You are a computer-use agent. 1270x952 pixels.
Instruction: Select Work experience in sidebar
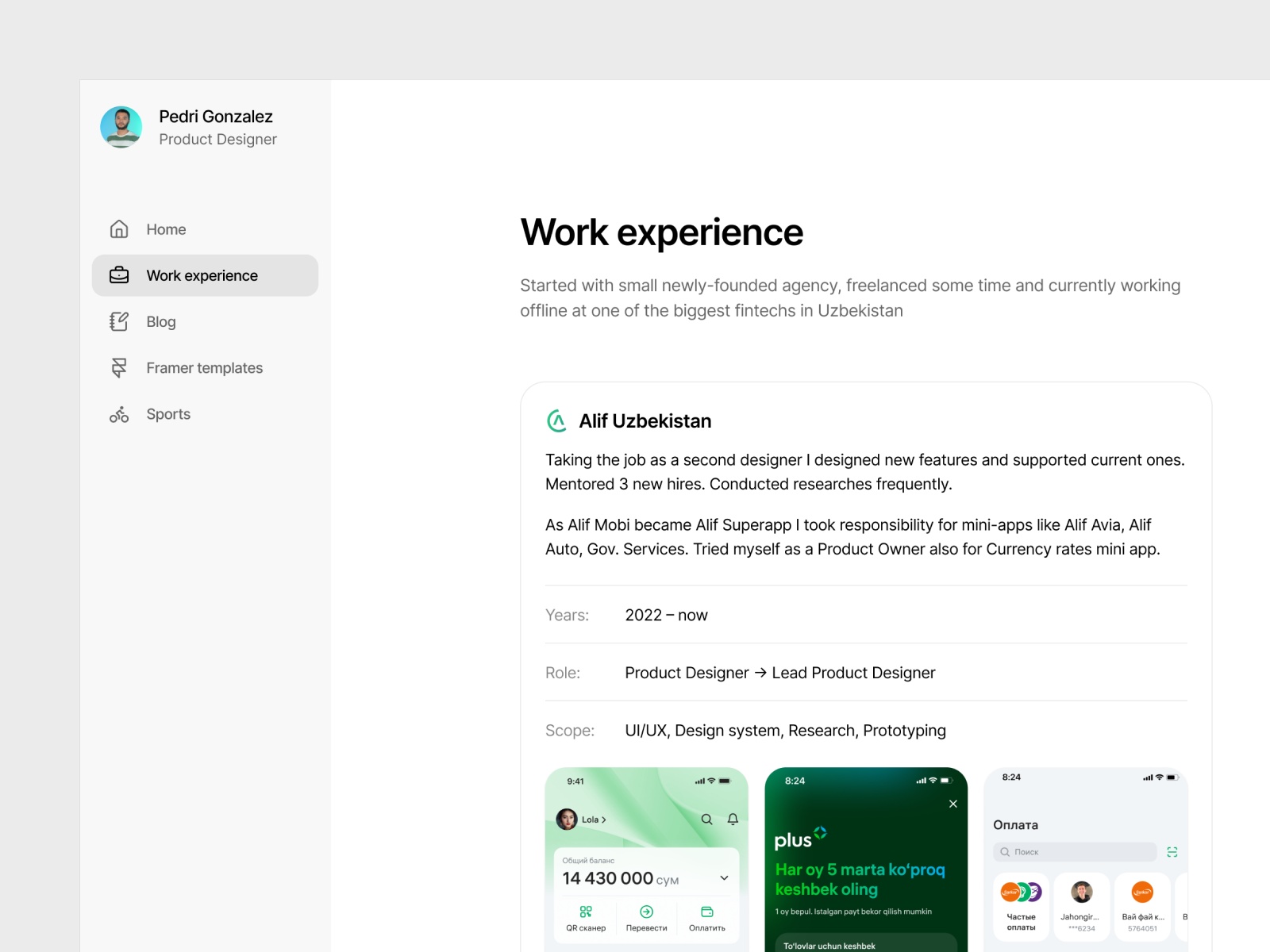coord(205,275)
